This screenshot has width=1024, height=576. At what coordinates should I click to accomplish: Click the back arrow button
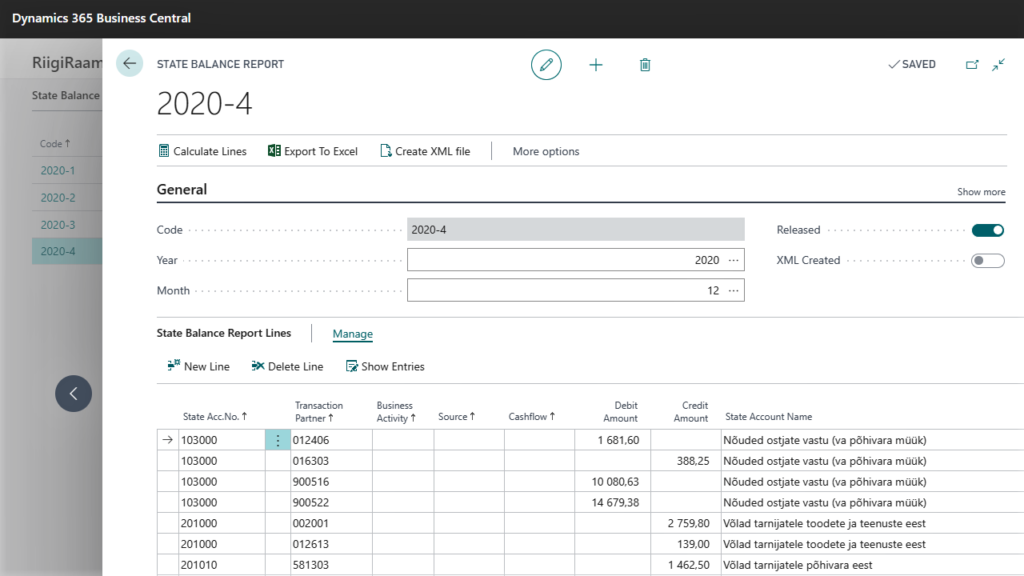[x=129, y=63]
